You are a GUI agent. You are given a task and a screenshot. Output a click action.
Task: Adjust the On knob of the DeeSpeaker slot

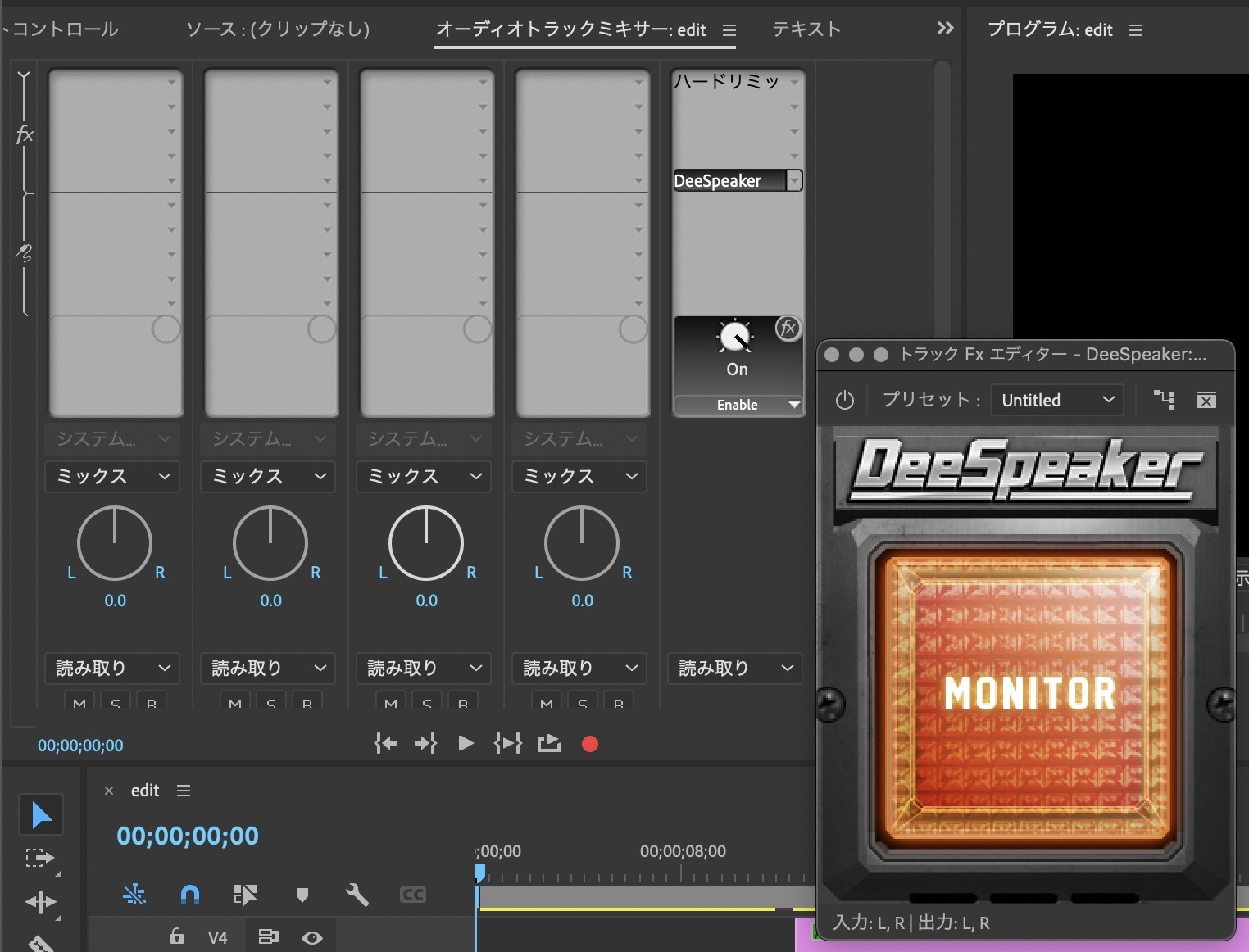pos(735,337)
